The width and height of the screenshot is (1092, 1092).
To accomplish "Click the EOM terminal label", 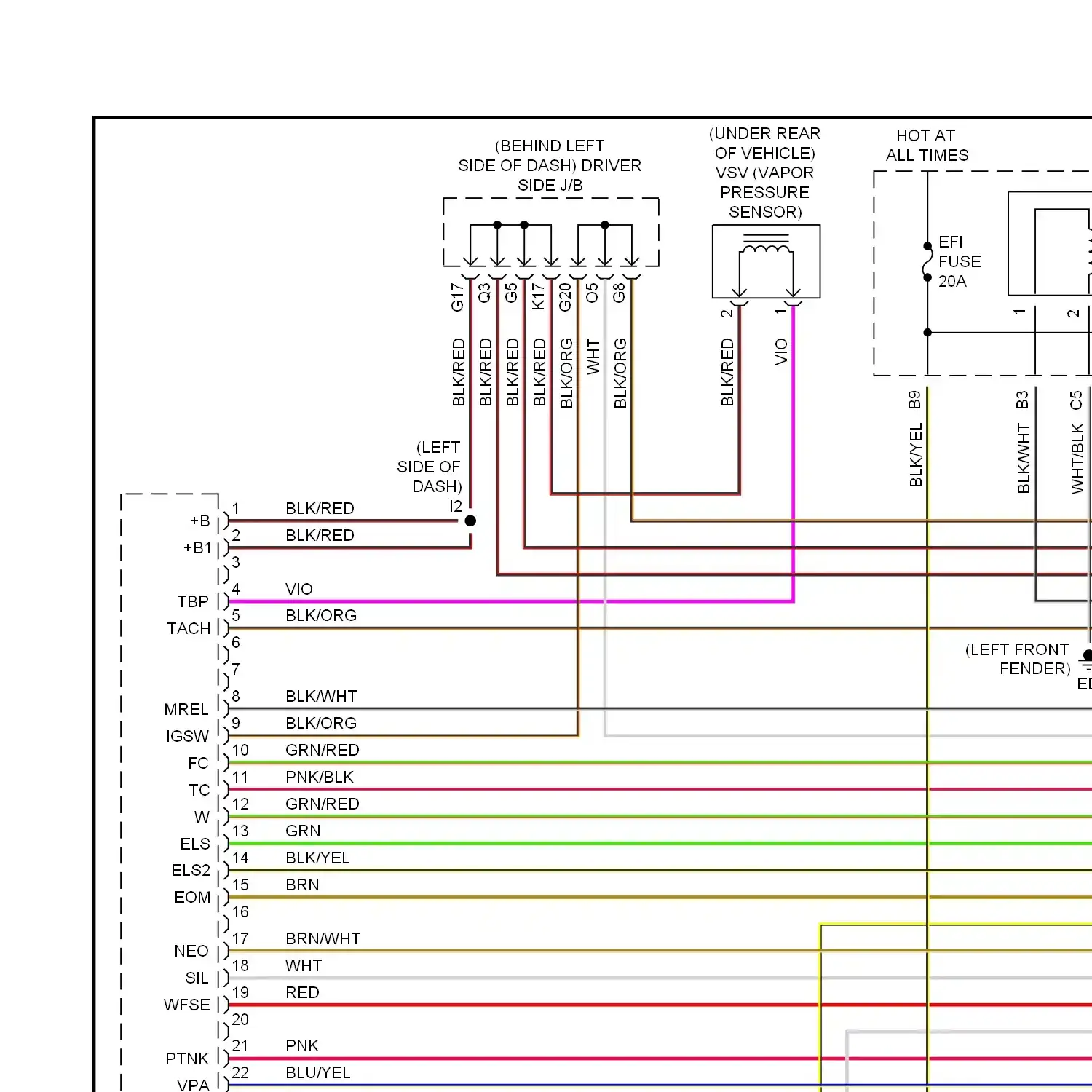I will coord(192,897).
